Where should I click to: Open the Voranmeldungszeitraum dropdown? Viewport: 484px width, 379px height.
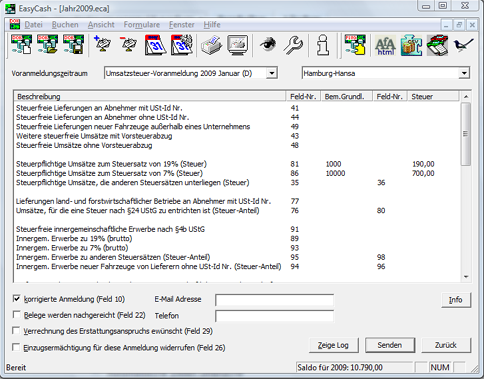[272, 73]
